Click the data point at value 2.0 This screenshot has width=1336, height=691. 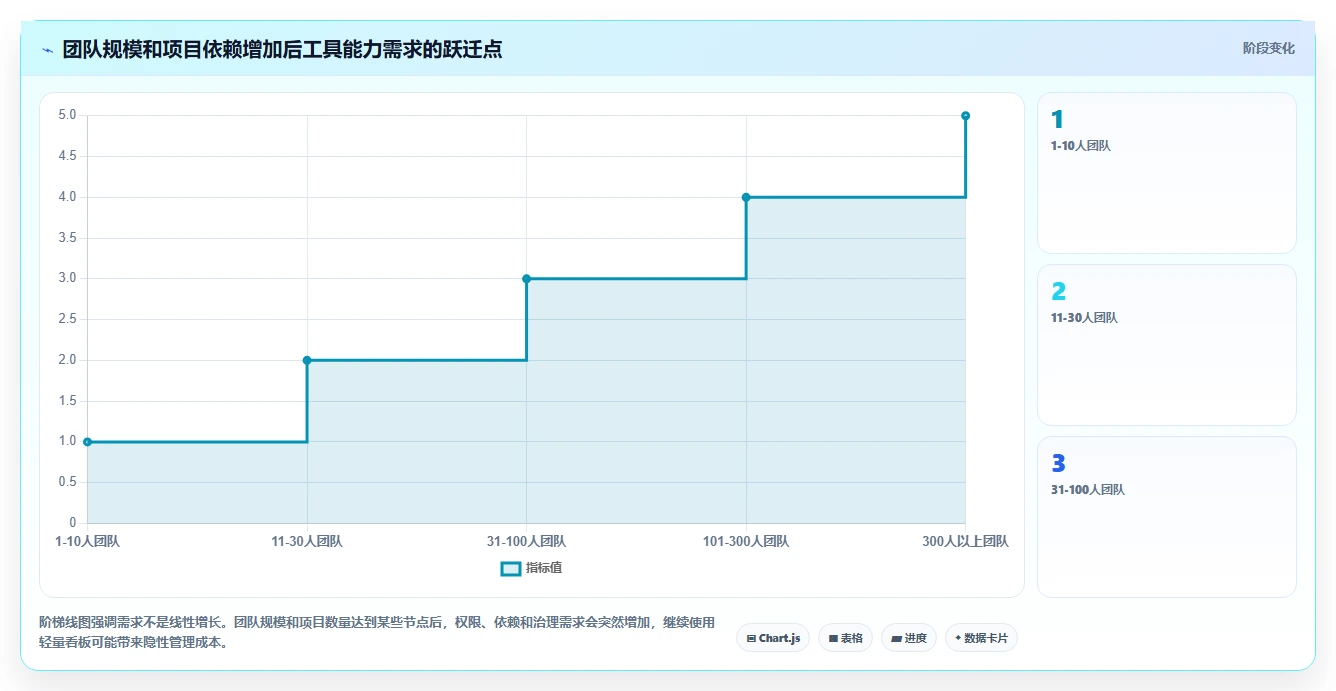coord(307,360)
